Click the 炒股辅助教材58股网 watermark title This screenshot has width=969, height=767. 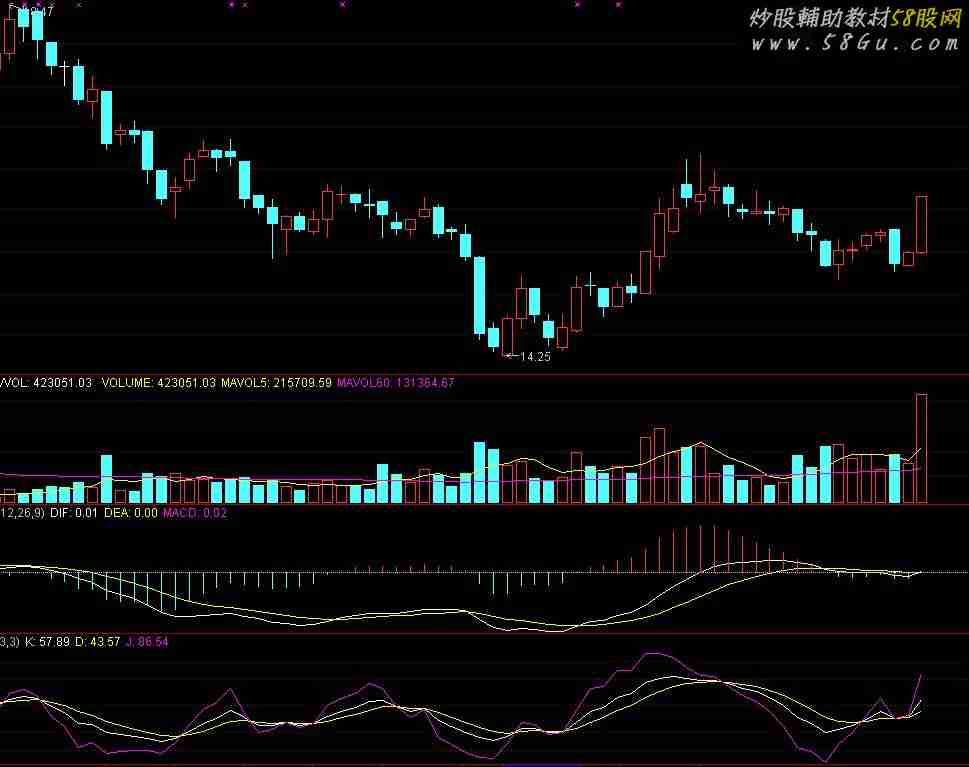pyautogui.click(x=853, y=18)
